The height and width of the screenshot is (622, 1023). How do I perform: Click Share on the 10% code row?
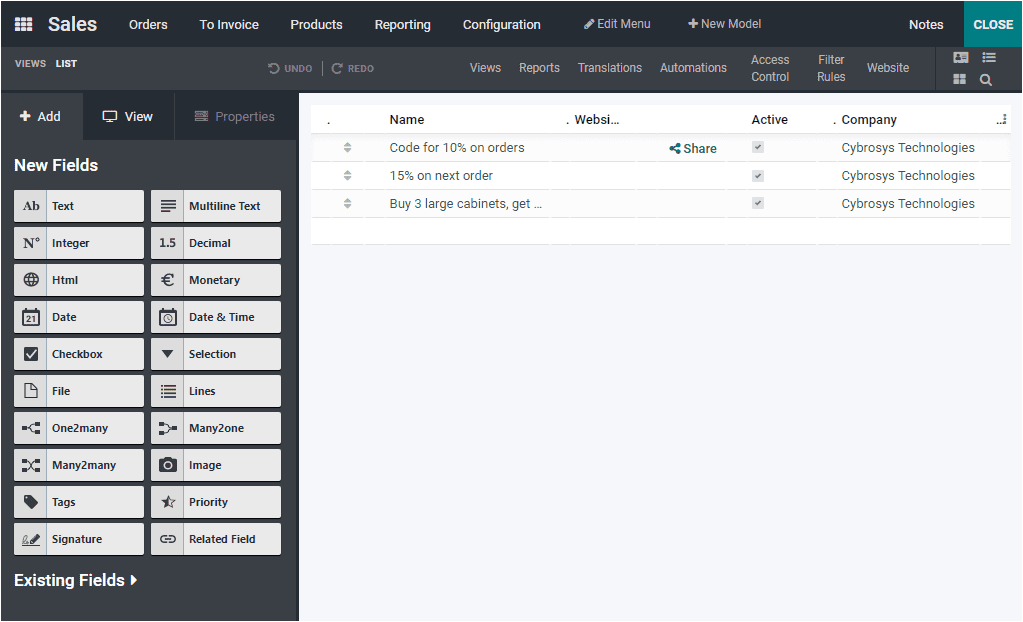[692, 147]
